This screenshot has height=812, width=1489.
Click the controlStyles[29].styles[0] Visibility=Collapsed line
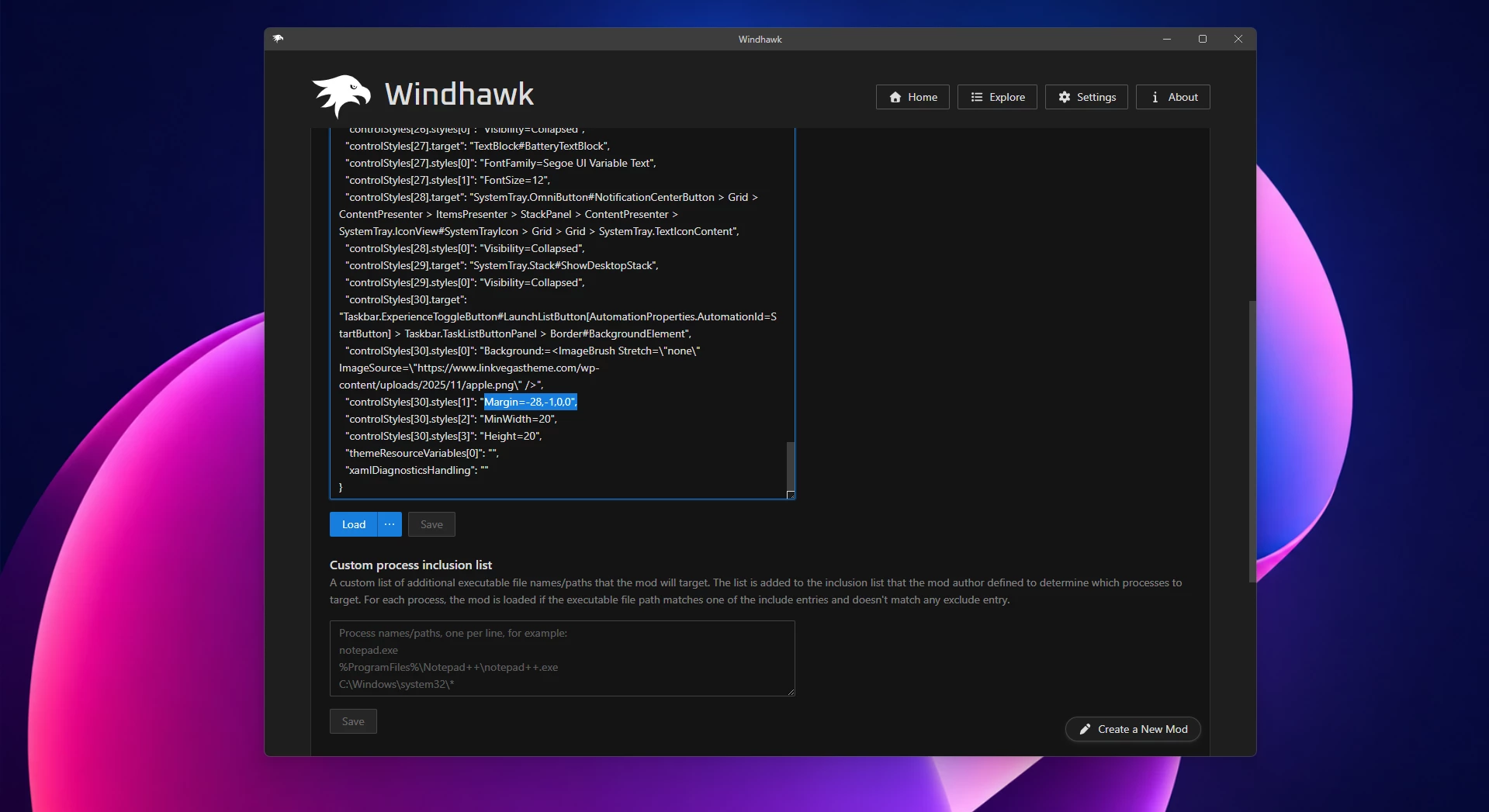(x=466, y=282)
